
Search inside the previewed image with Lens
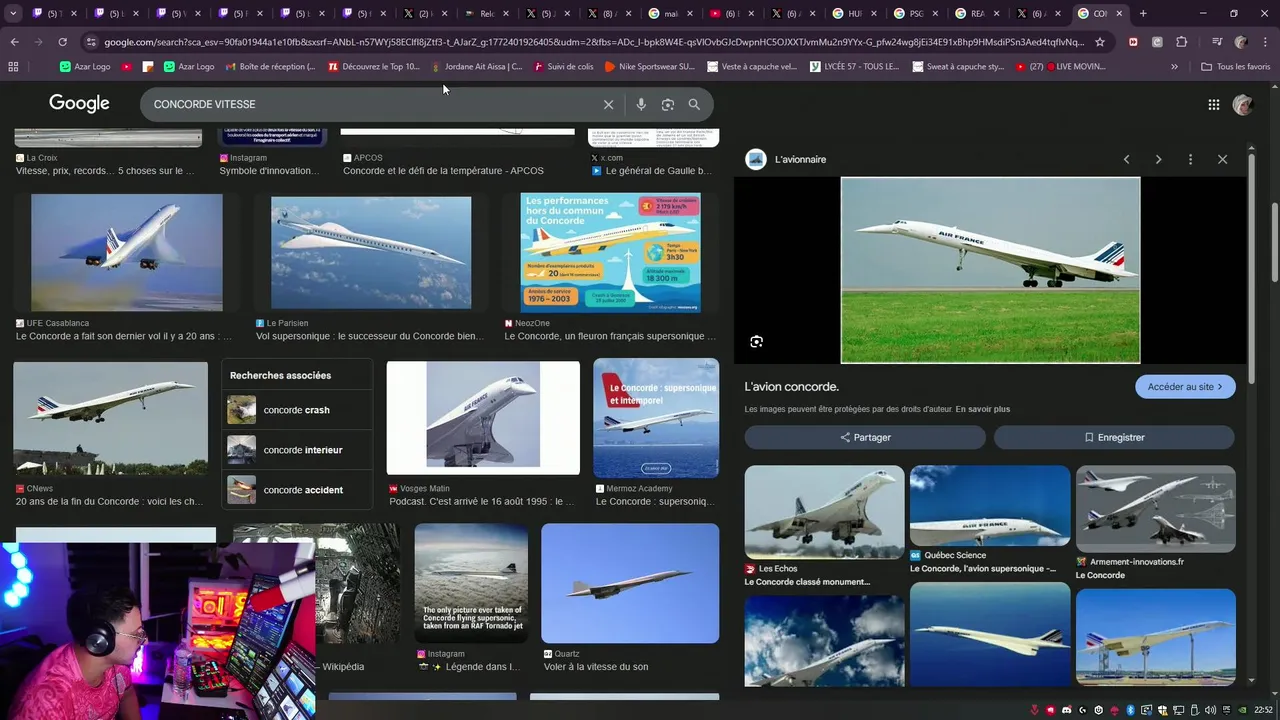coord(757,341)
